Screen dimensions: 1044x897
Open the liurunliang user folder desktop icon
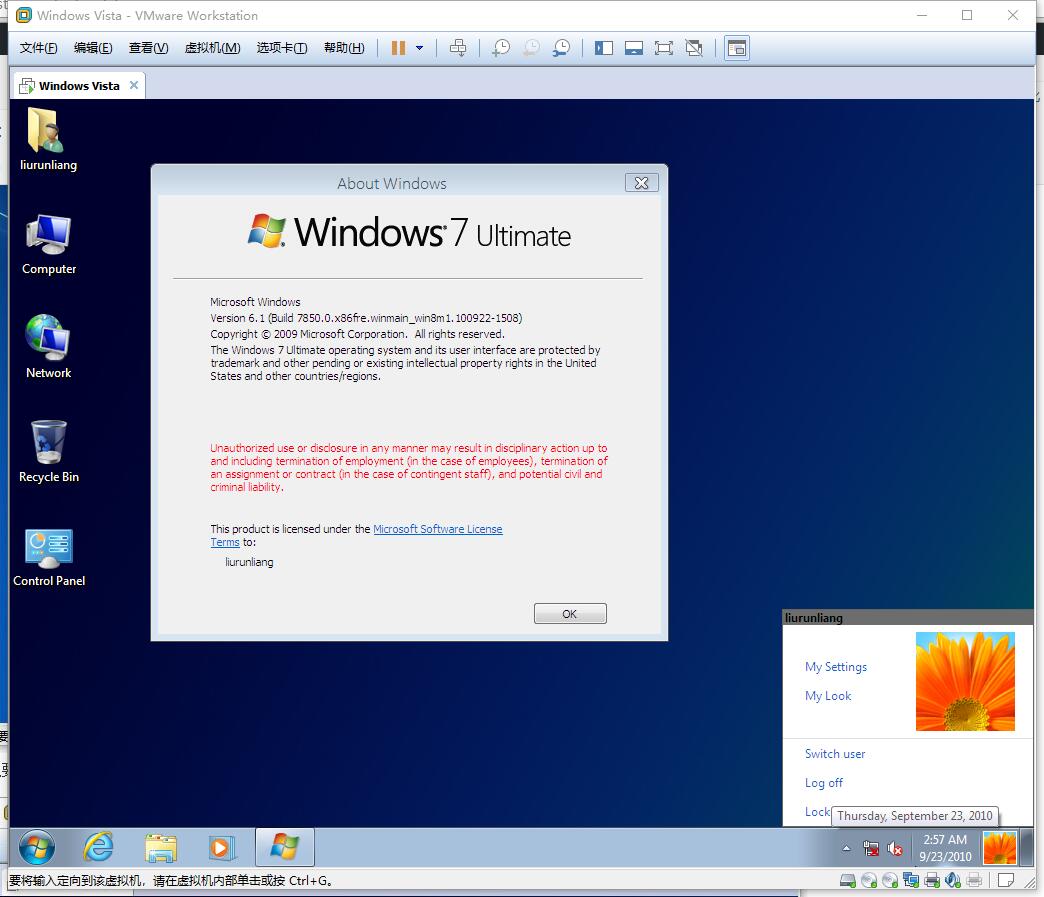[48, 140]
